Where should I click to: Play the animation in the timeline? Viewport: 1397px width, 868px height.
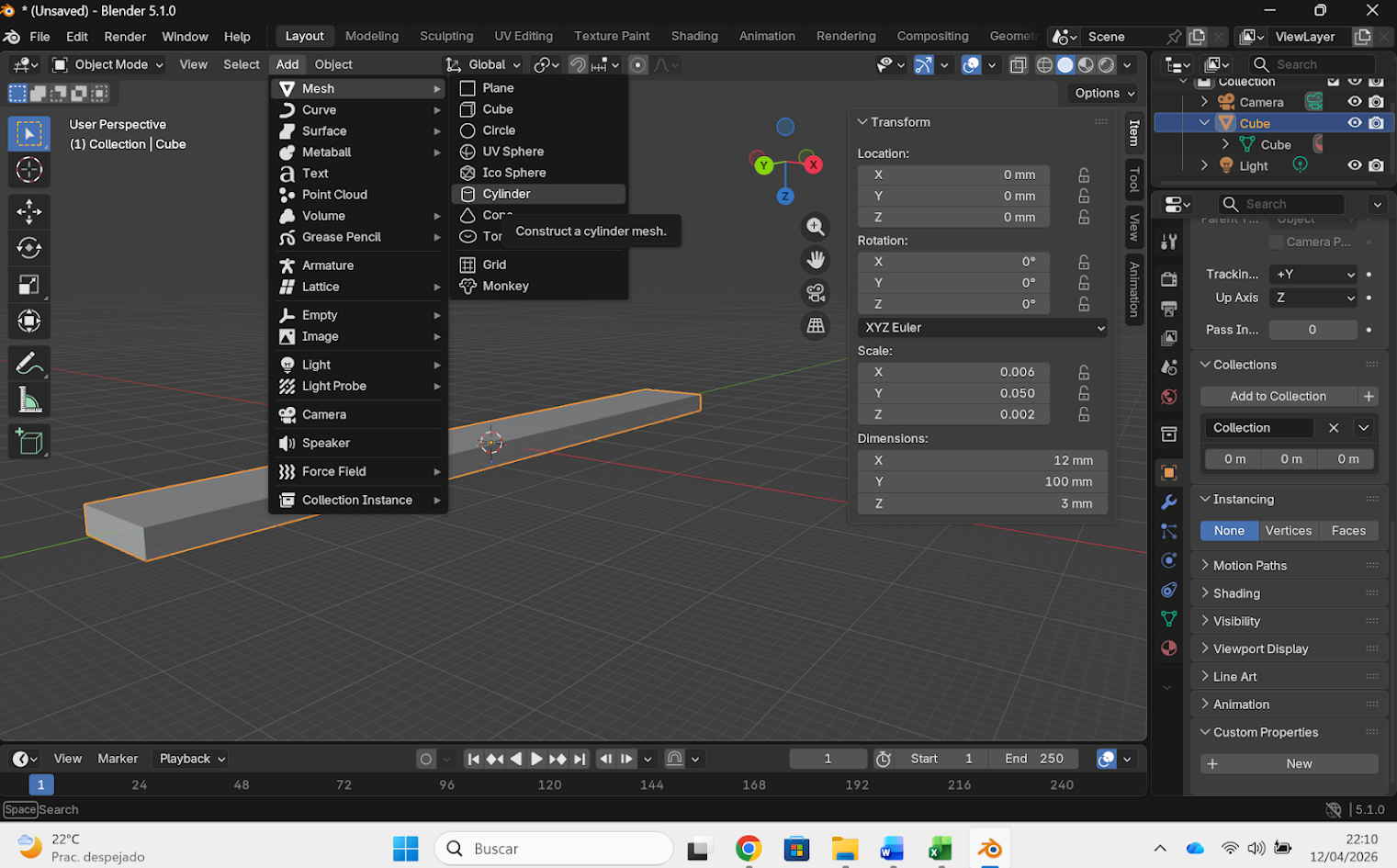point(536,759)
